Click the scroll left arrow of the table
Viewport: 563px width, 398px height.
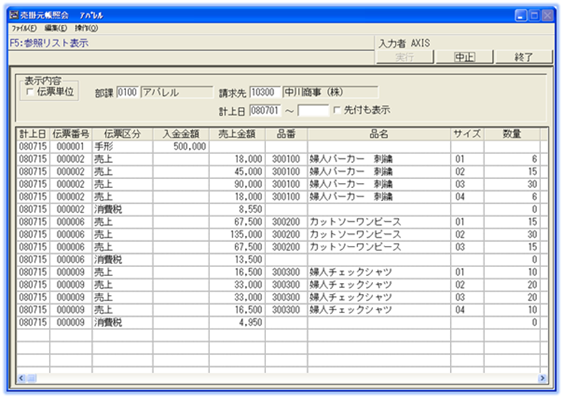(x=21, y=378)
